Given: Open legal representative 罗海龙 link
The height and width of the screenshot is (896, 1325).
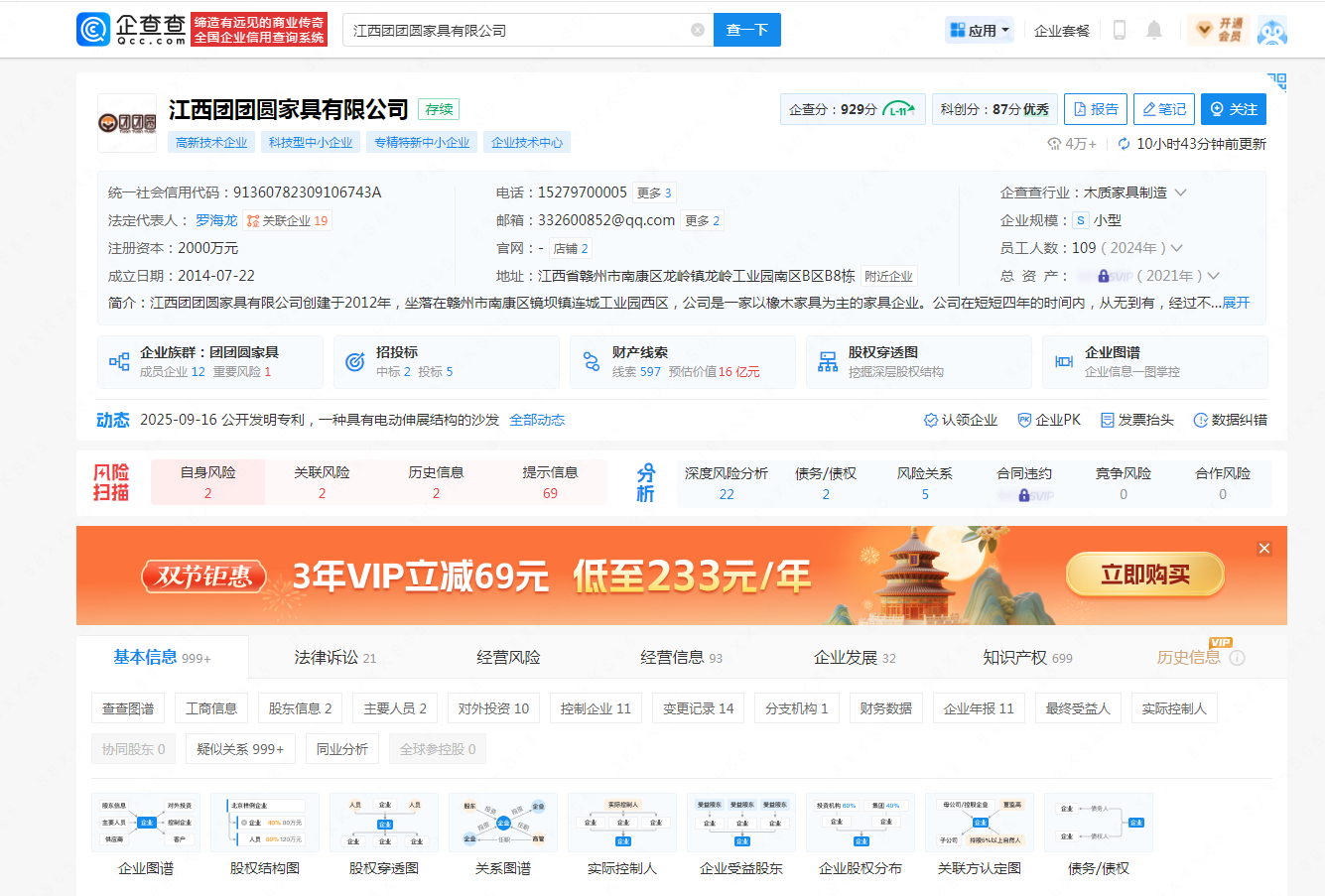Looking at the screenshot, I should [216, 220].
